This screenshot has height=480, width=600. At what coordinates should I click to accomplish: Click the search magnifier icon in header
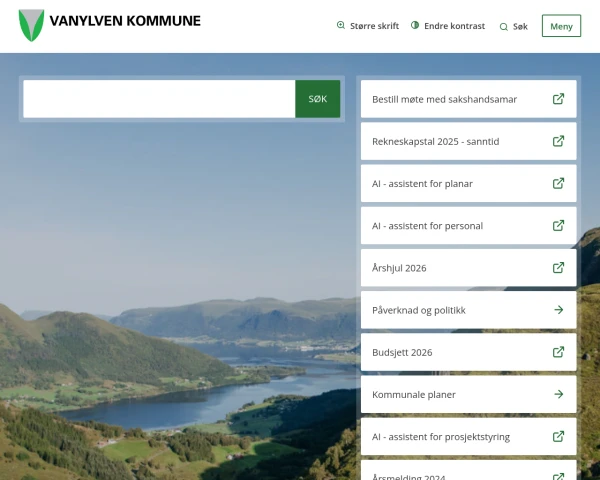pos(503,27)
